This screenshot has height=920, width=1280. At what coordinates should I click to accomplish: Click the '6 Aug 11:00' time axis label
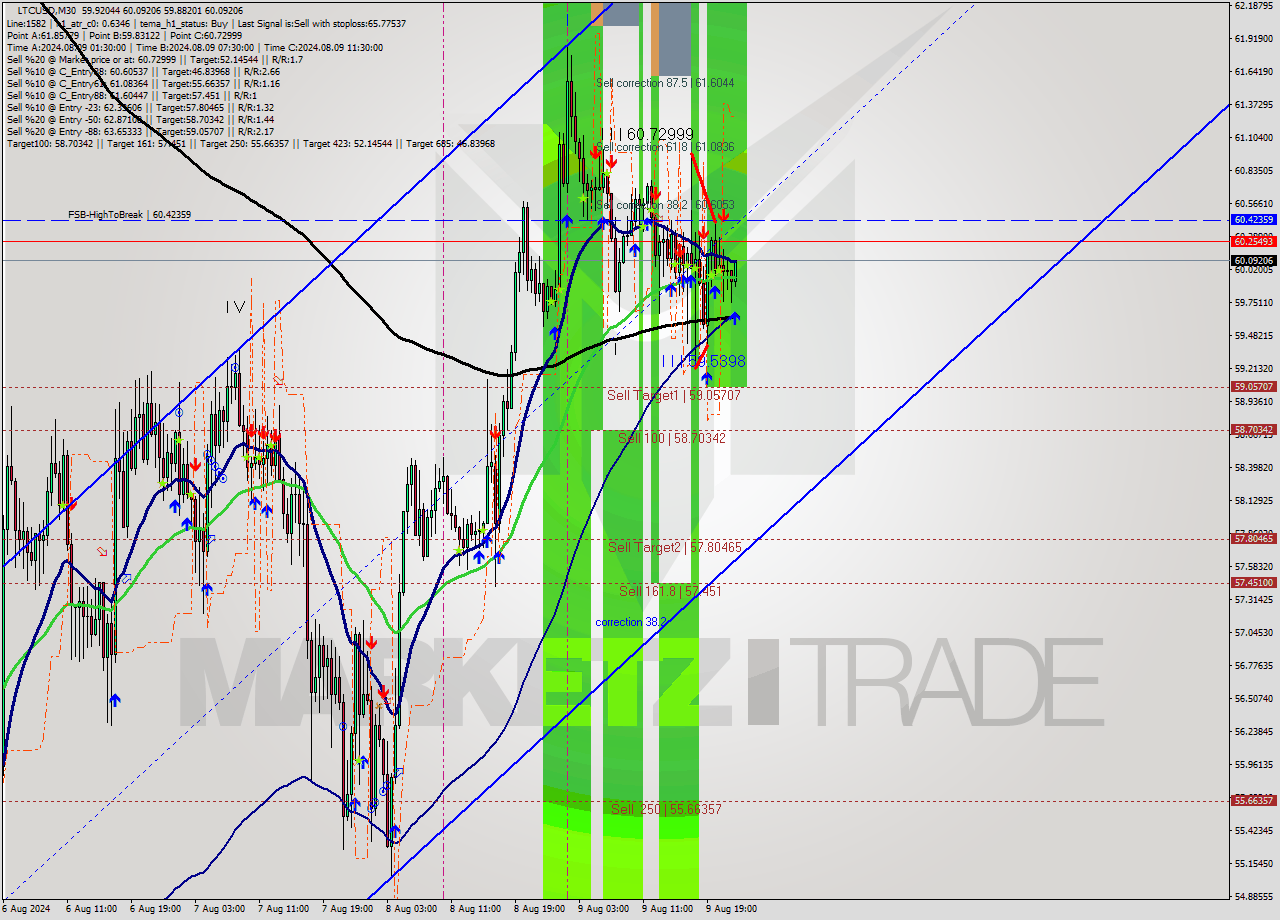91,909
